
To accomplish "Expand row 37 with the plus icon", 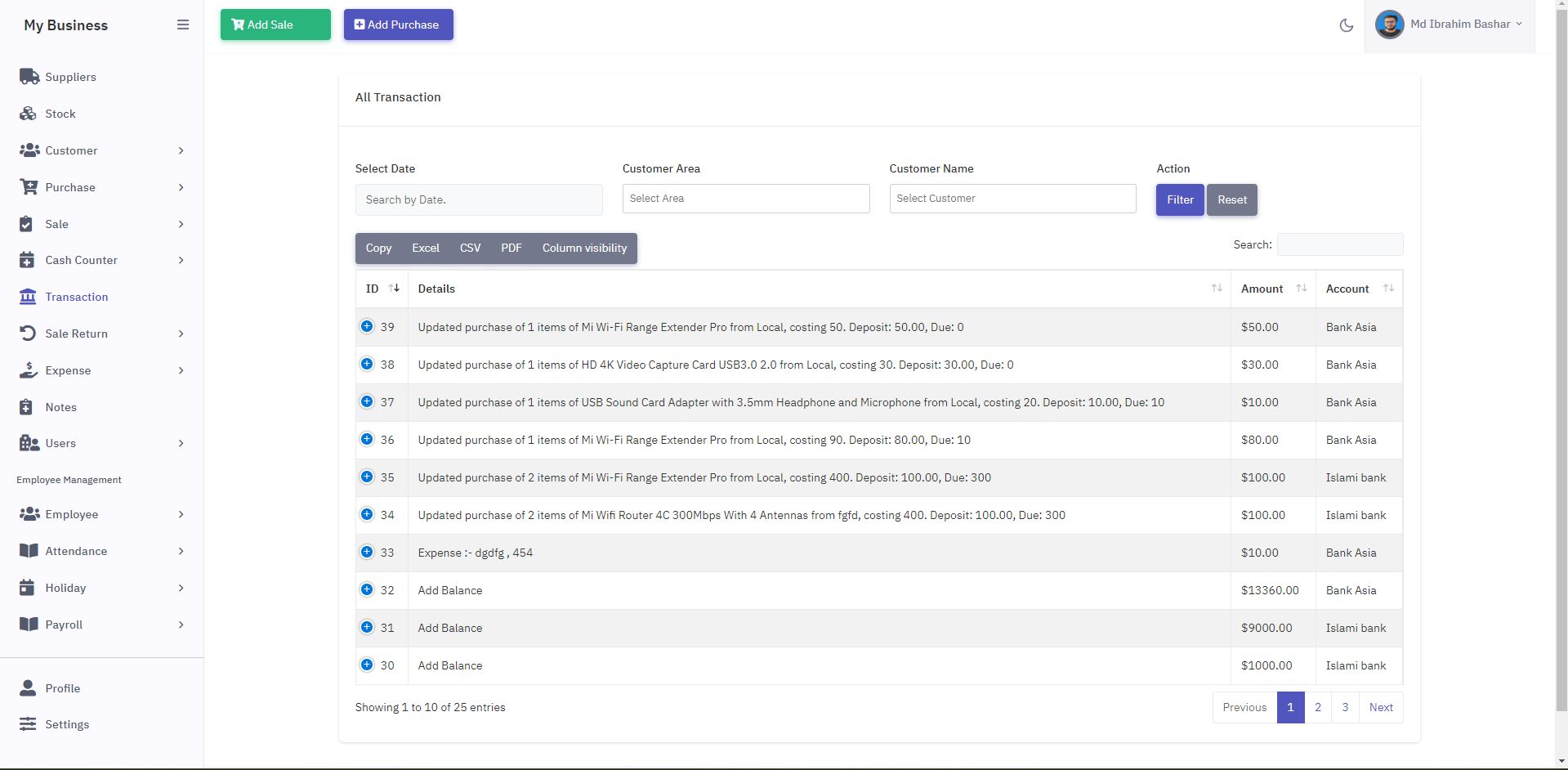I will (367, 401).
